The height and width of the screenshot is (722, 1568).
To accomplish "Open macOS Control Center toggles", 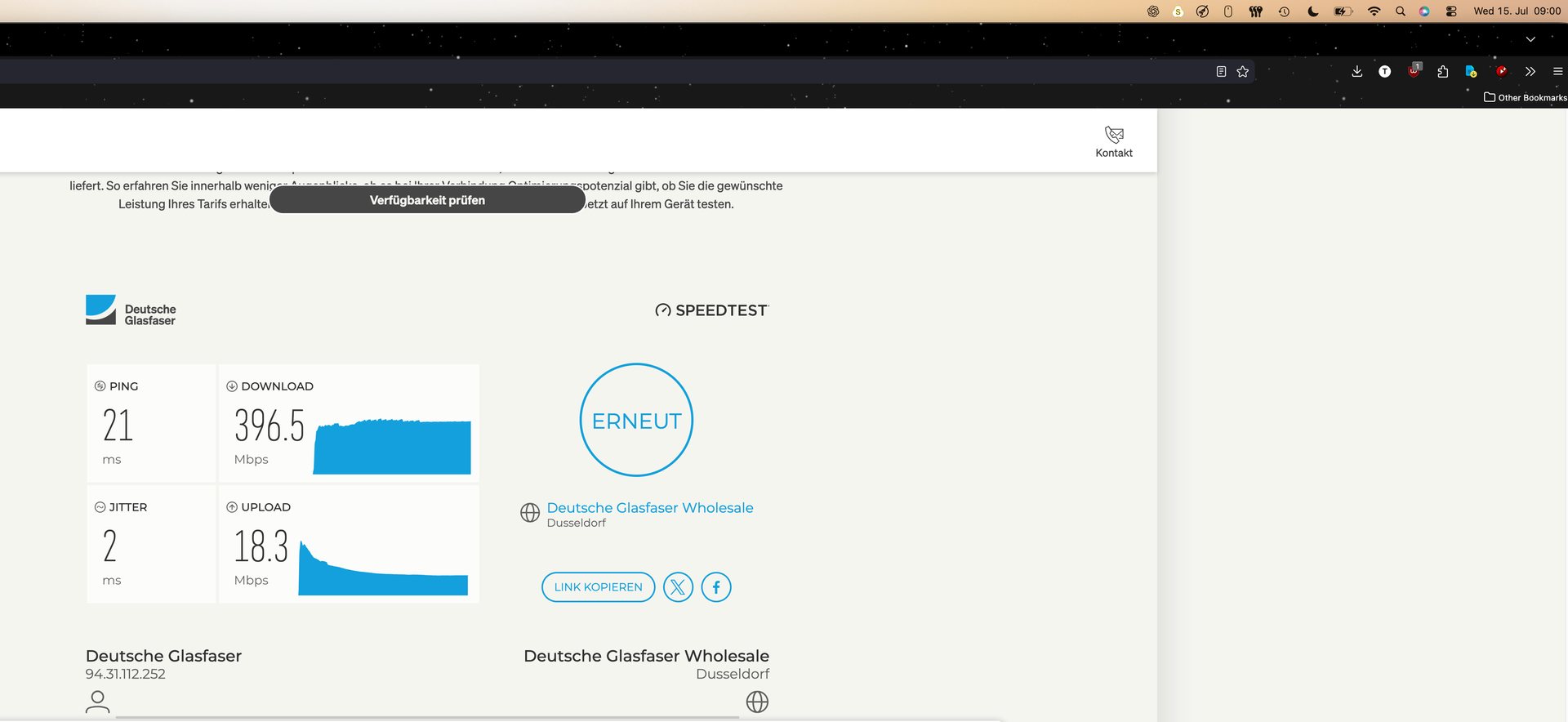I will pos(1451,11).
